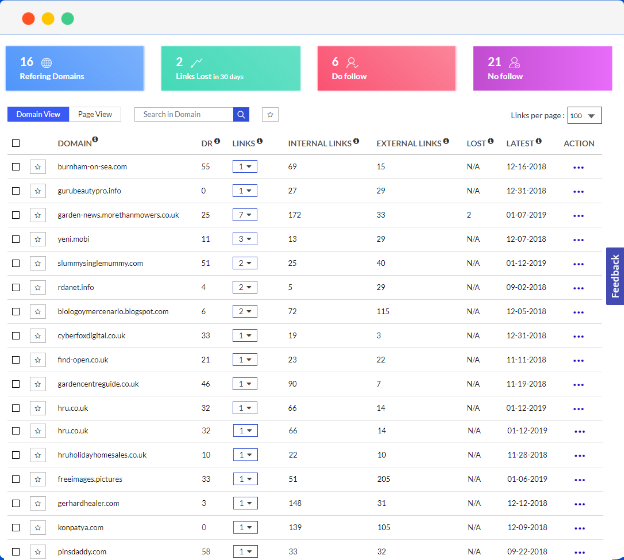
Task: Open the 6 Do follow card
Action: coord(386,68)
